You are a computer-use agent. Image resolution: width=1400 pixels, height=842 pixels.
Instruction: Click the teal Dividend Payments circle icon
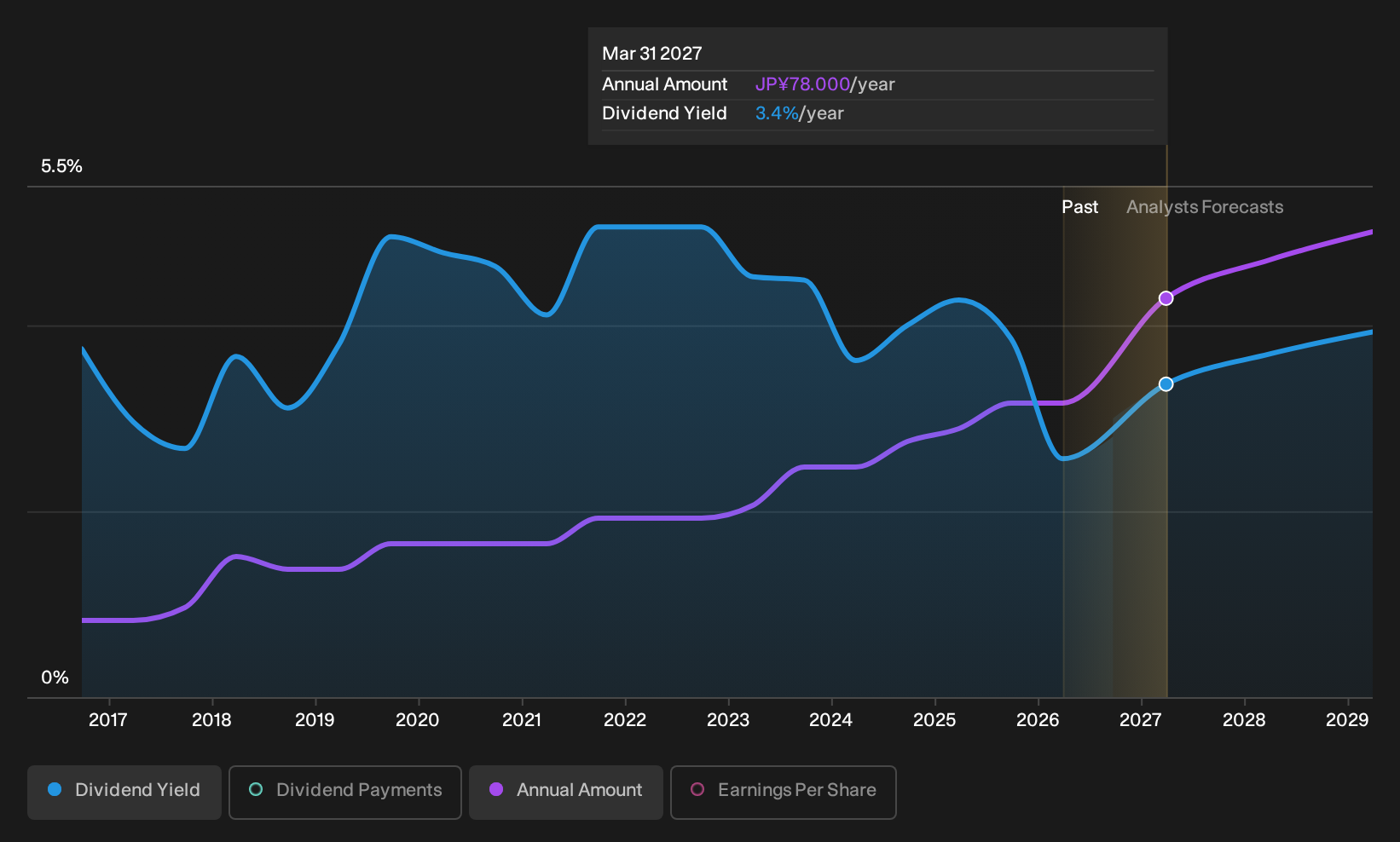(x=256, y=789)
